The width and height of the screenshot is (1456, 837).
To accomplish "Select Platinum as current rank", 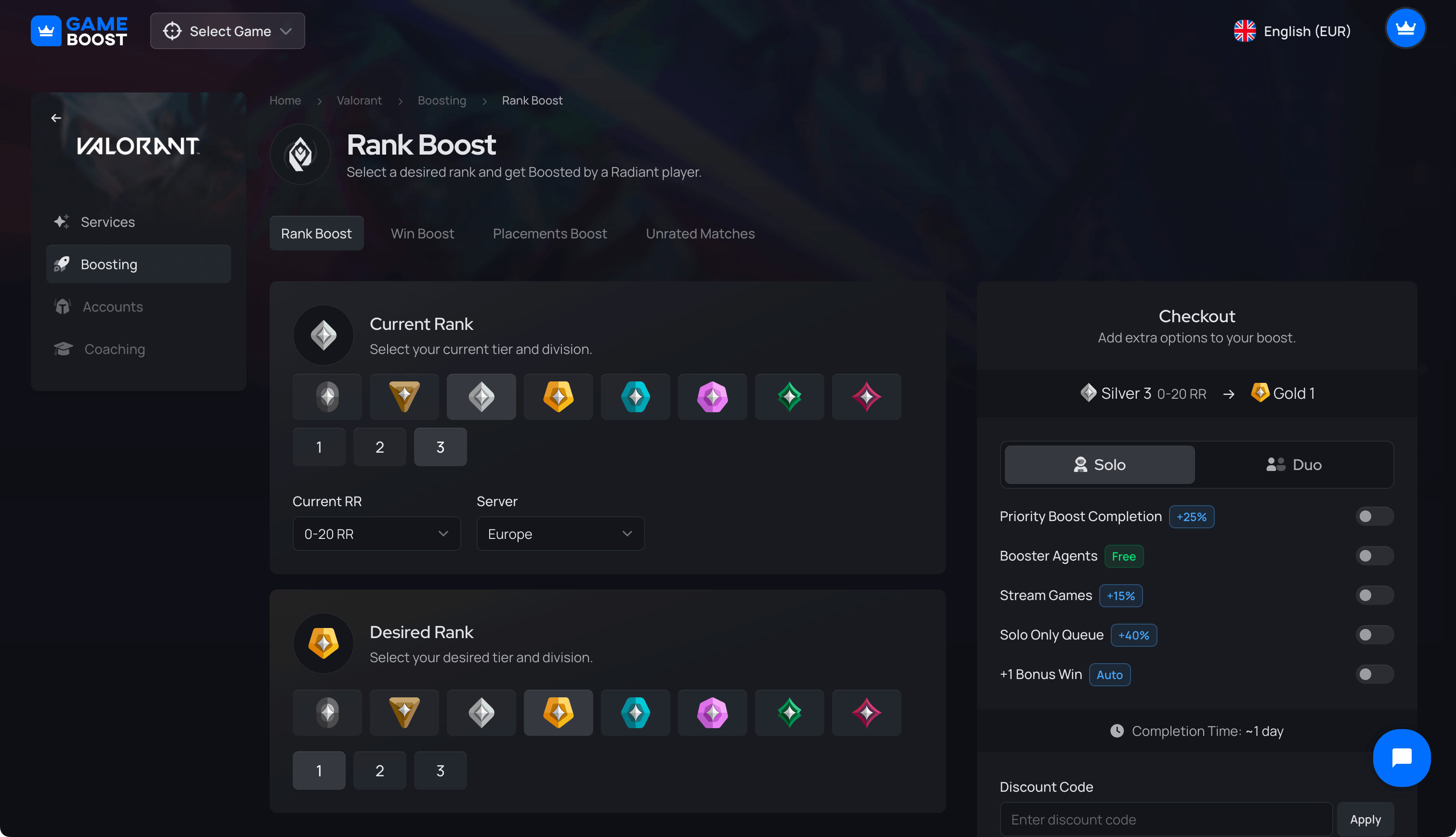I will (636, 397).
